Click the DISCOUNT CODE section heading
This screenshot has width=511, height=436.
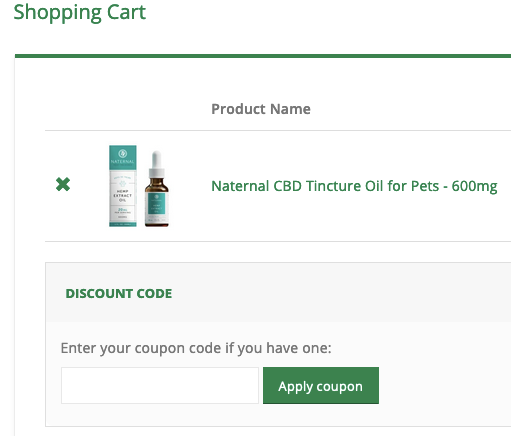tap(119, 294)
